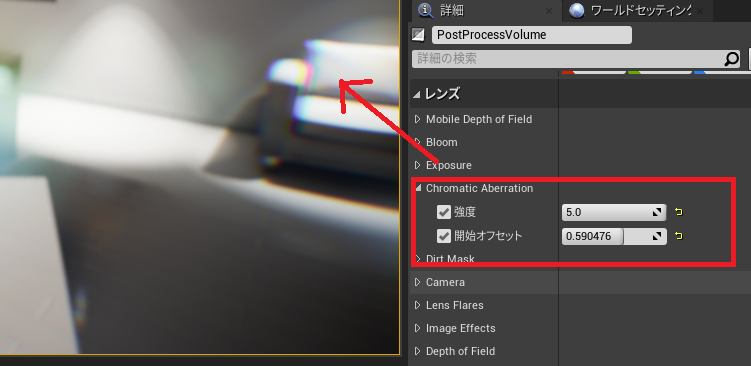Close the ワールドセッティング tab

pos(700,11)
